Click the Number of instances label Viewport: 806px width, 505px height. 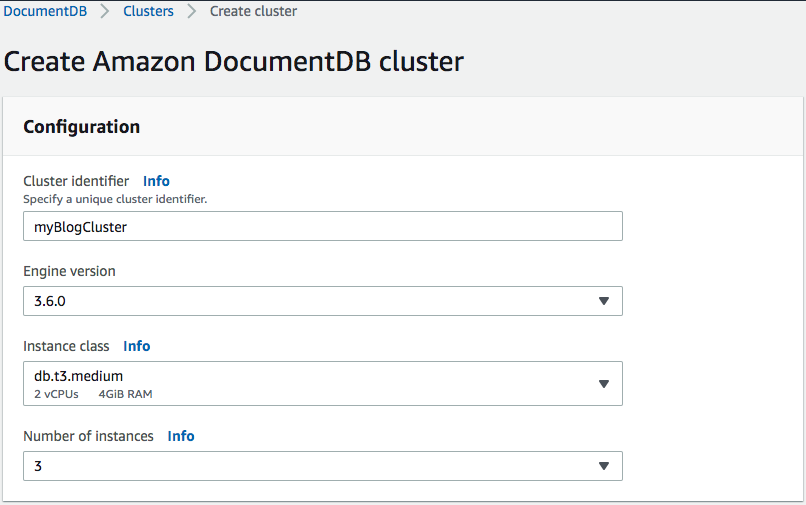(x=88, y=436)
